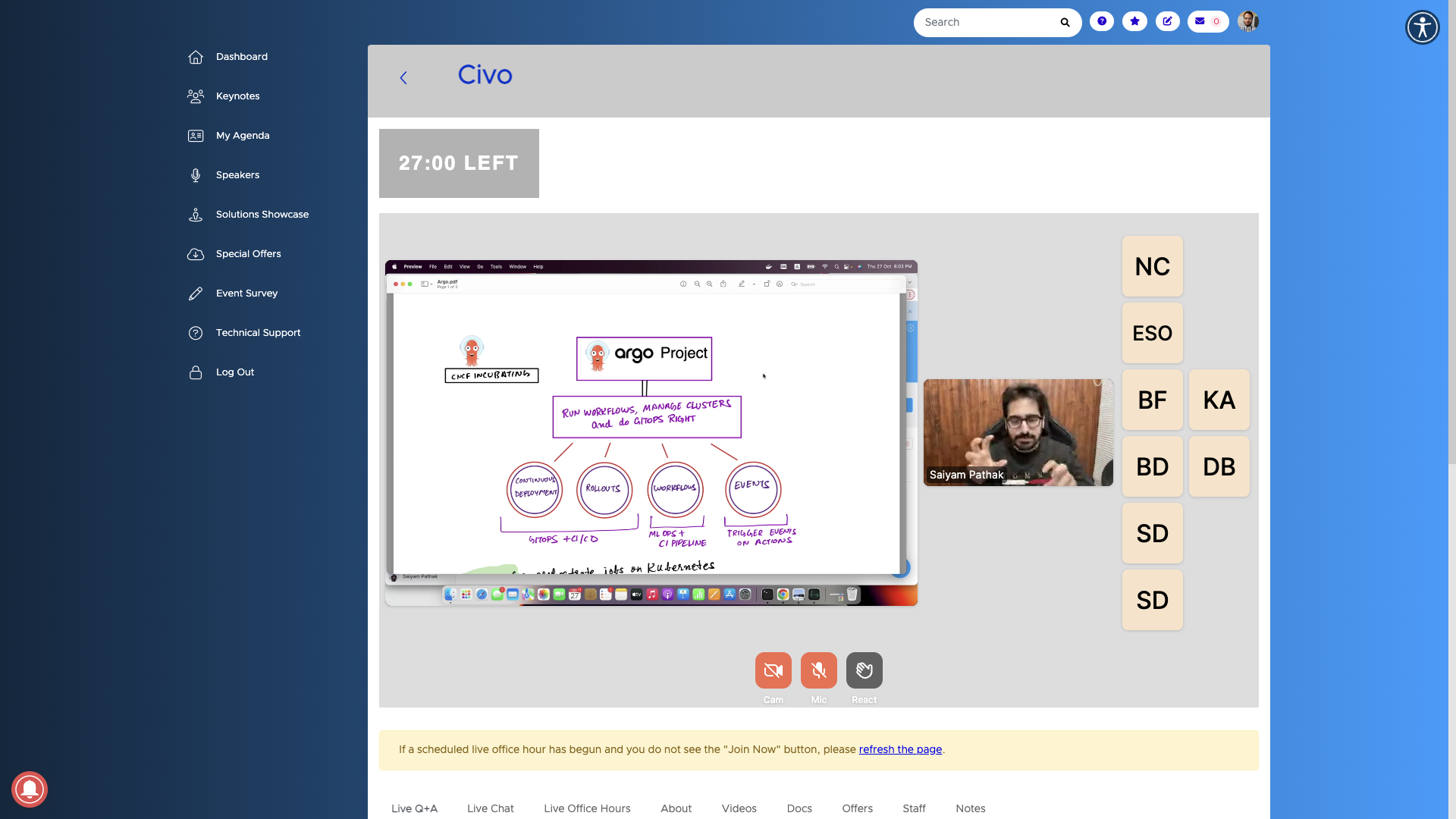The image size is (1456, 819).
Task: Click the notifications mail icon
Action: point(1200,22)
